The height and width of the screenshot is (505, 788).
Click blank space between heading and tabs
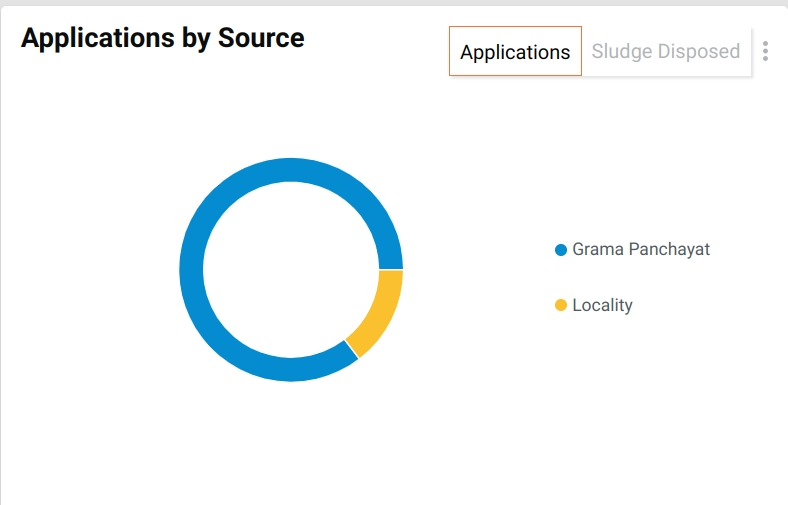point(375,40)
